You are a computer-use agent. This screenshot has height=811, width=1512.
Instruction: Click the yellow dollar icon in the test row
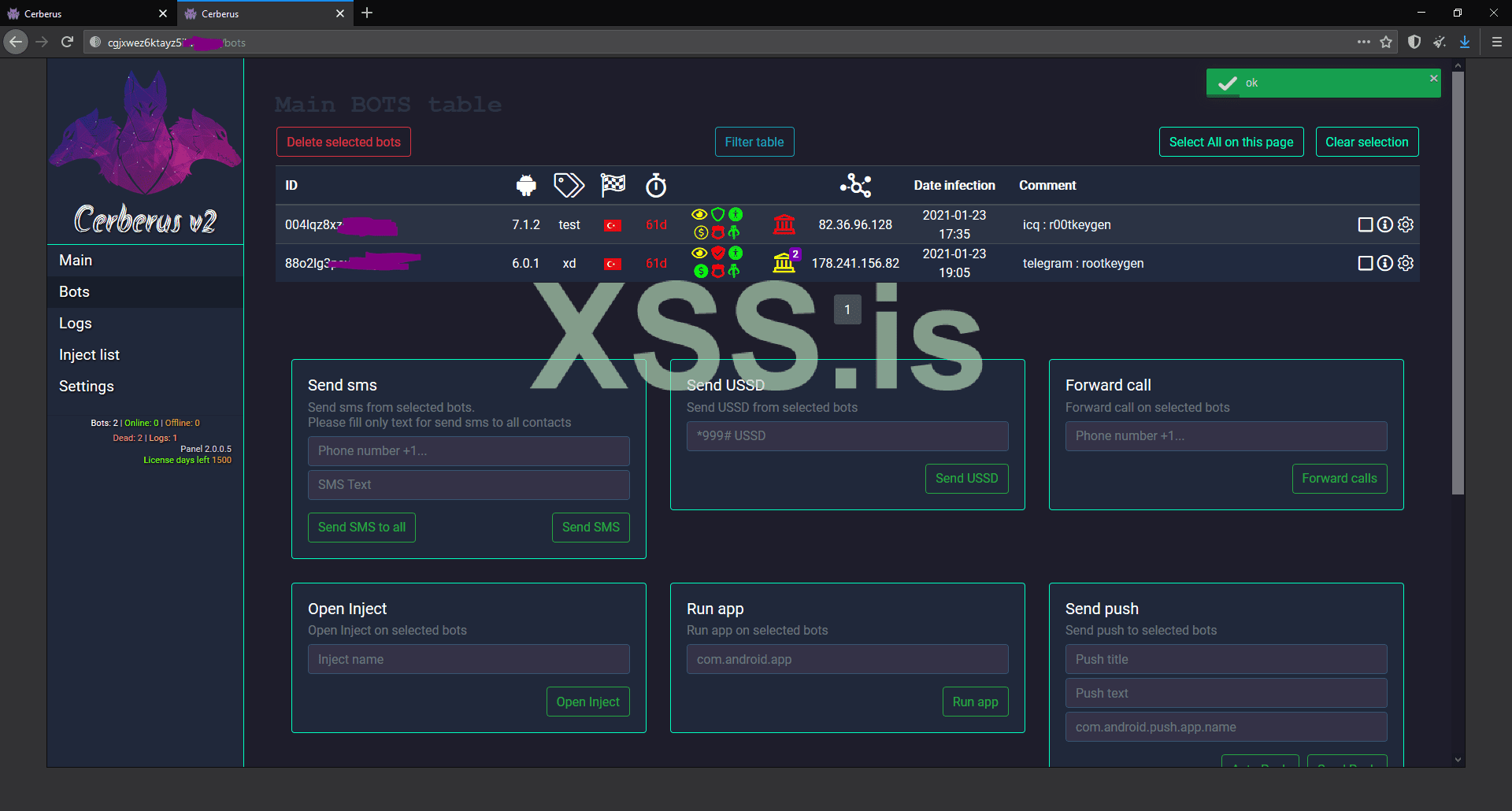[700, 233]
